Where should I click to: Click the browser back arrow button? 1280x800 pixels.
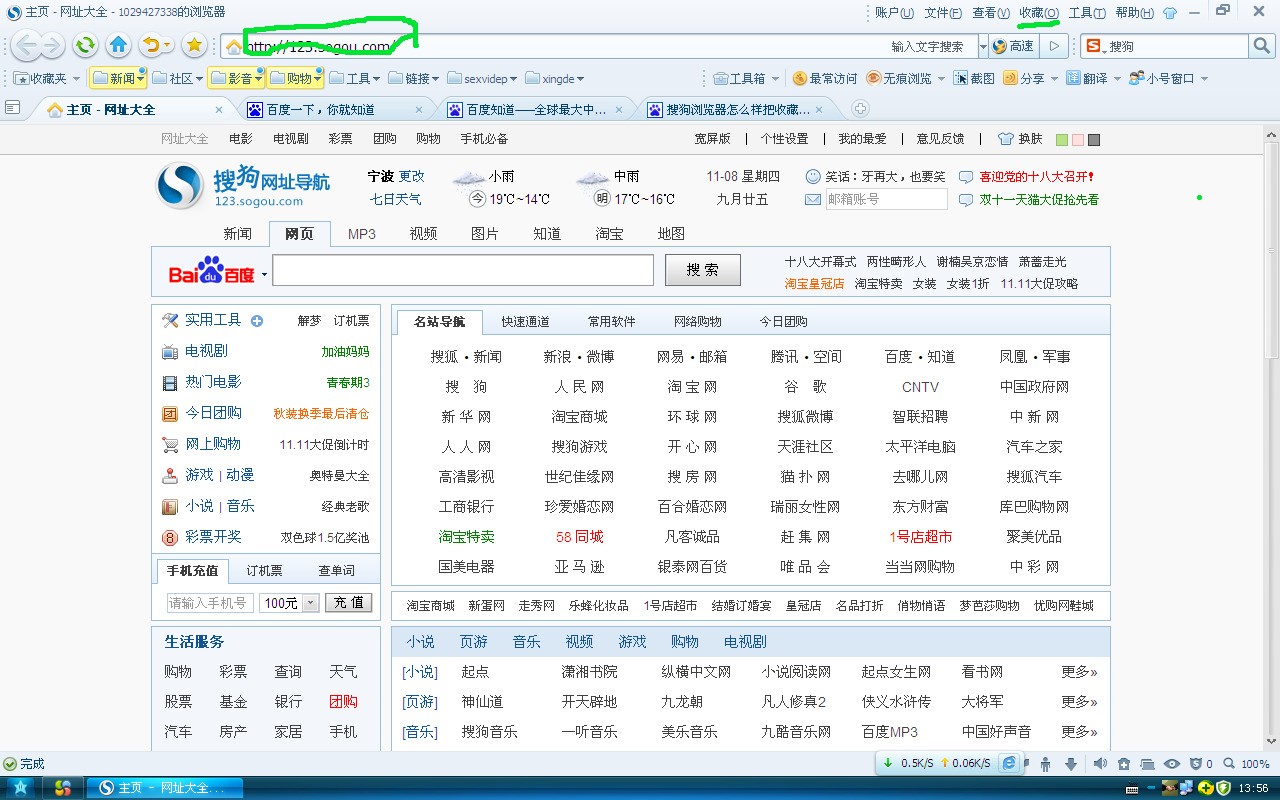coord(26,45)
